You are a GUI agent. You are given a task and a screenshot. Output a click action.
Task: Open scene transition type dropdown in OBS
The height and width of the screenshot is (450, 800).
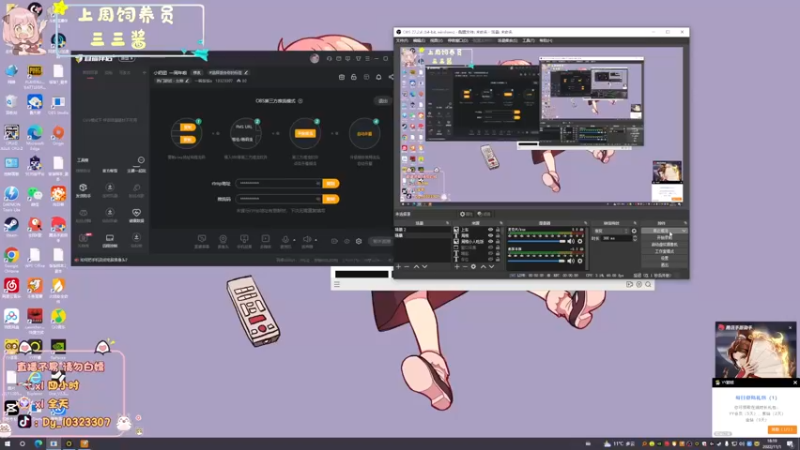[611, 231]
